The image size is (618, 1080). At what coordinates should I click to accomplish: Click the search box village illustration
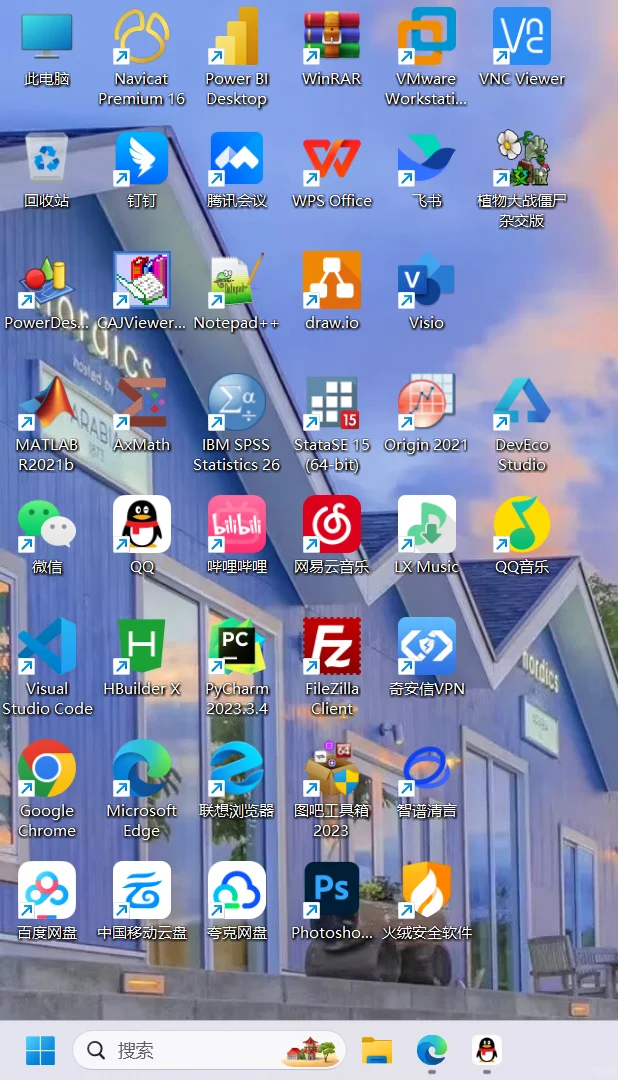tap(311, 1050)
